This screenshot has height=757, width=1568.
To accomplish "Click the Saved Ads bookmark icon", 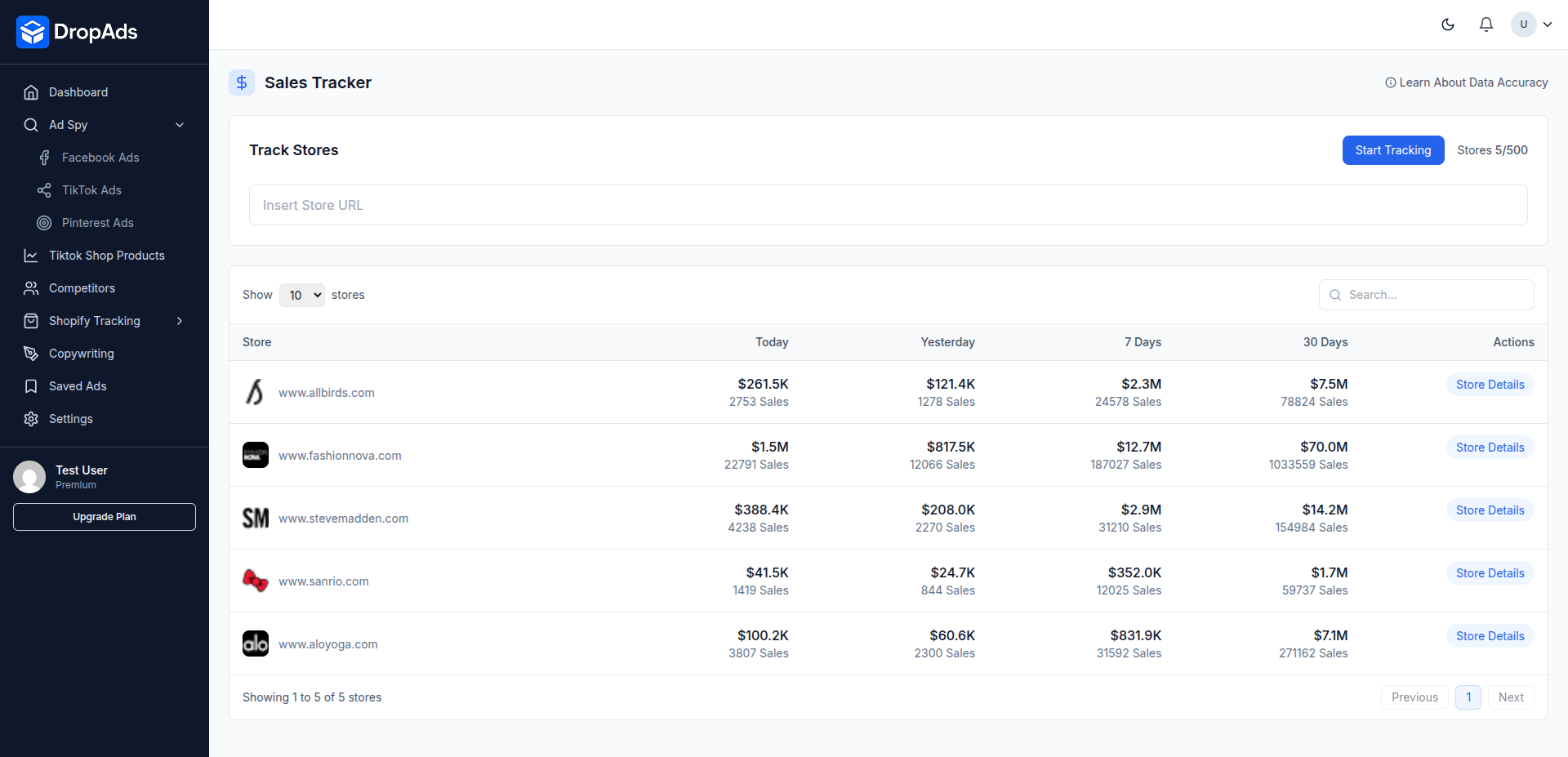I will [x=31, y=386].
